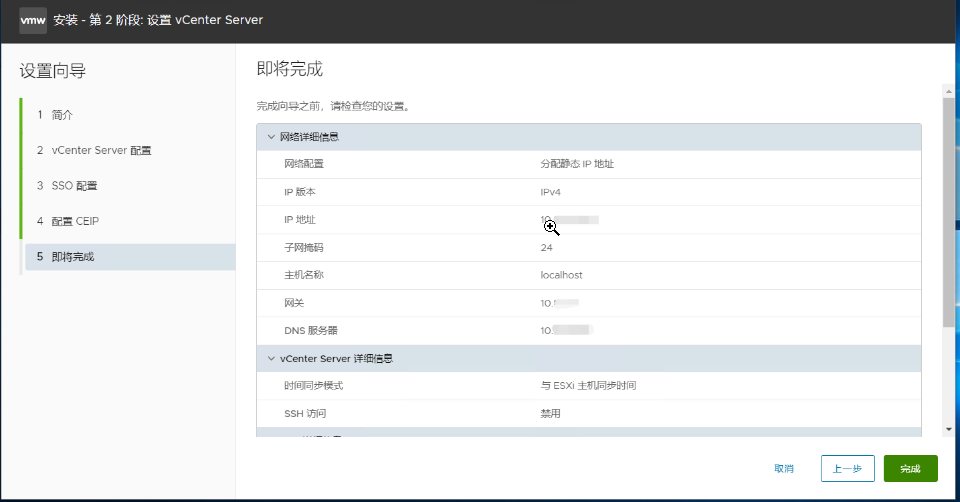The width and height of the screenshot is (960, 502).
Task: Select the 与 ESXi 主机同步时间 value
Action: click(x=588, y=386)
